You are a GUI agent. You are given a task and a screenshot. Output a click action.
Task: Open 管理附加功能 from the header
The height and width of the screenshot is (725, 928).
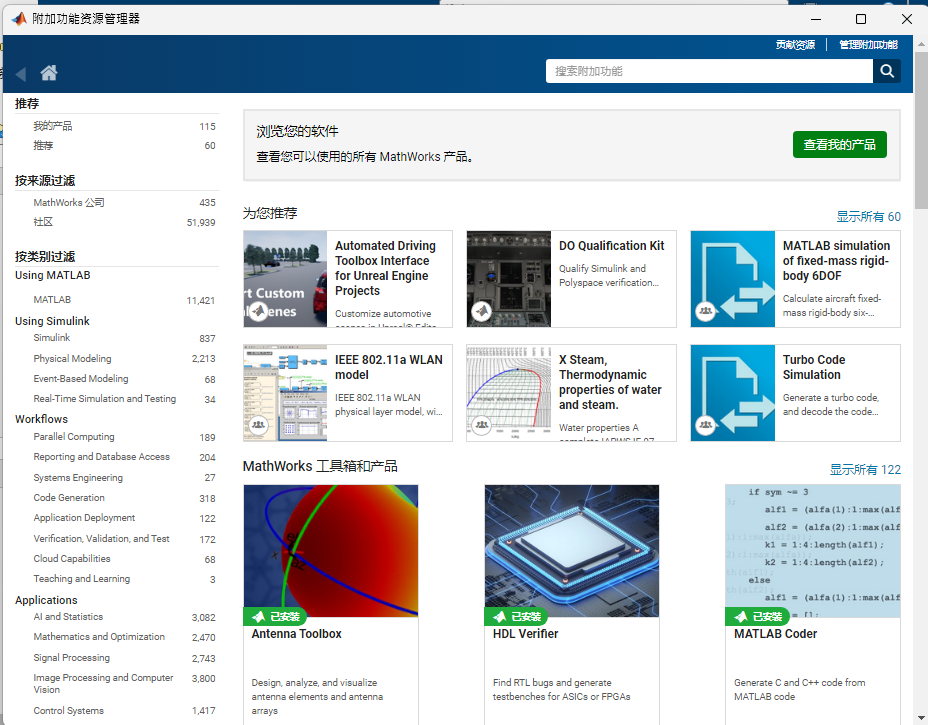coord(868,45)
